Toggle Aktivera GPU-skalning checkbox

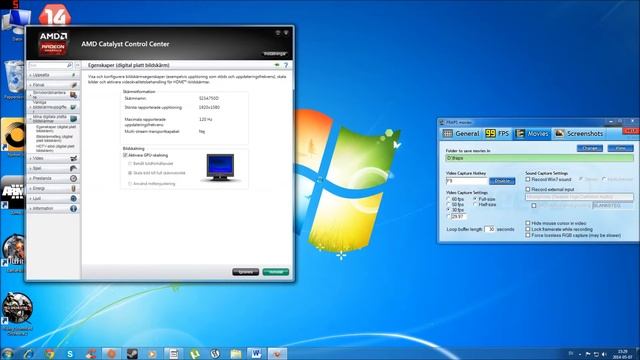[125, 156]
